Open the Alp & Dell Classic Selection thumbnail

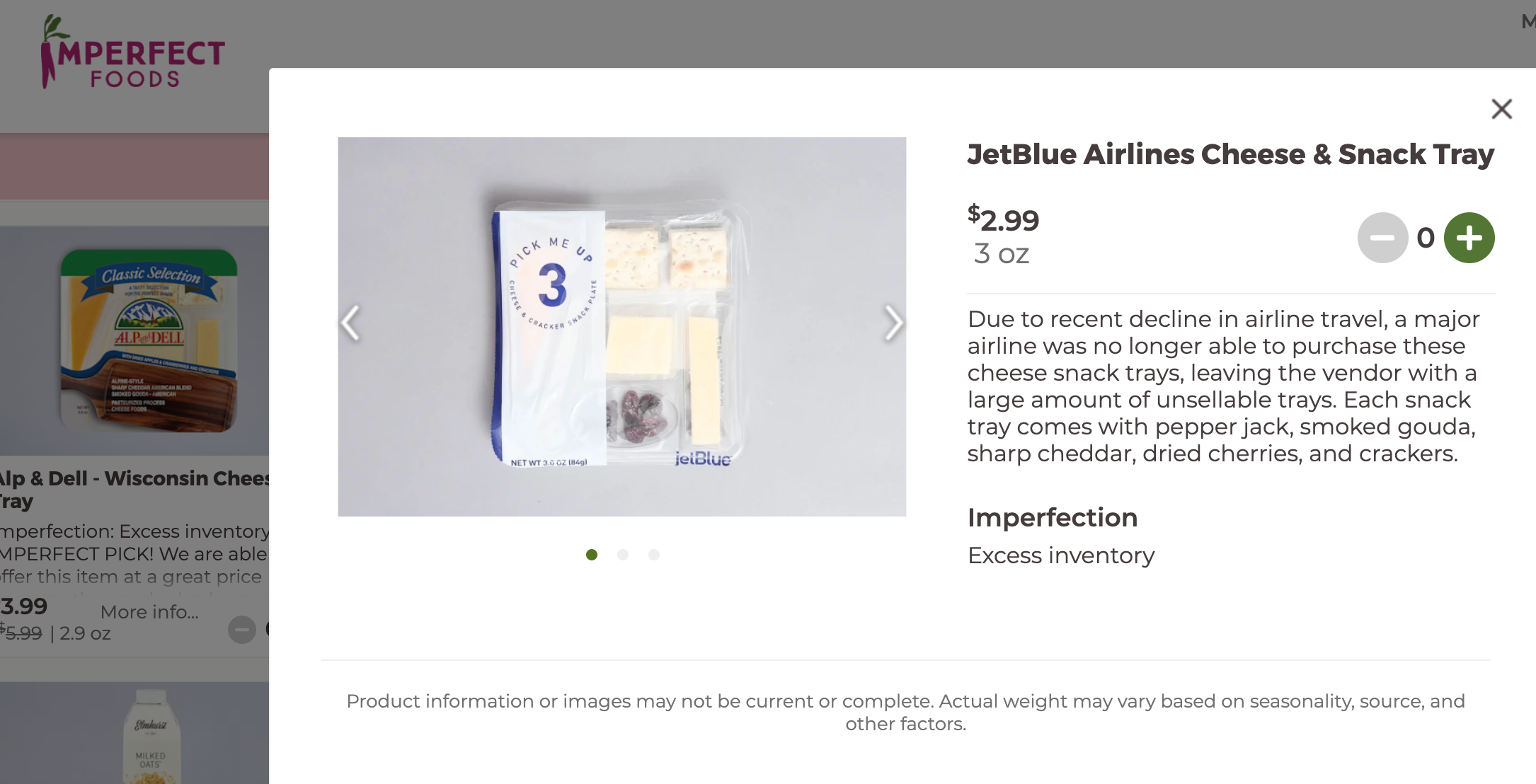(x=149, y=341)
